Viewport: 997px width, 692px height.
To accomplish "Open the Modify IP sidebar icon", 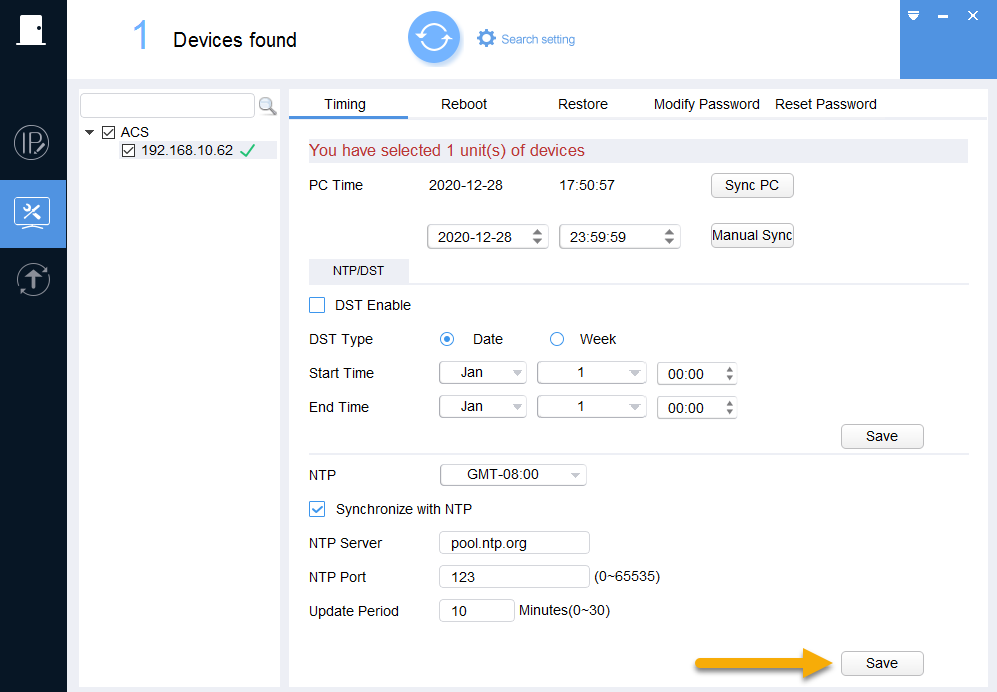I will (x=32, y=142).
